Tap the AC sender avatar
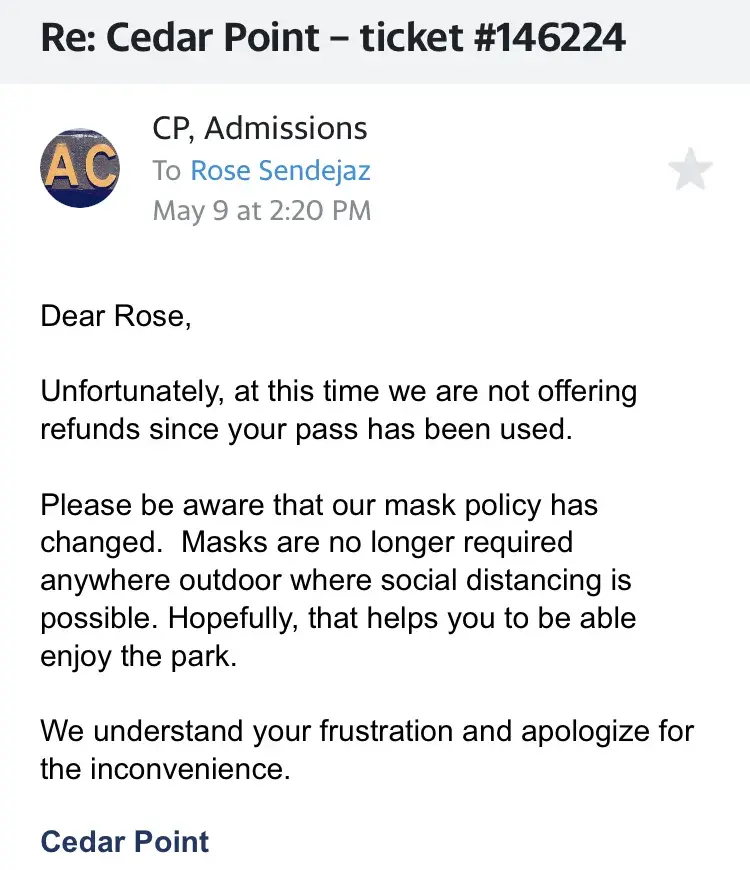Viewport: 750px width, 870px height. pyautogui.click(x=79, y=169)
